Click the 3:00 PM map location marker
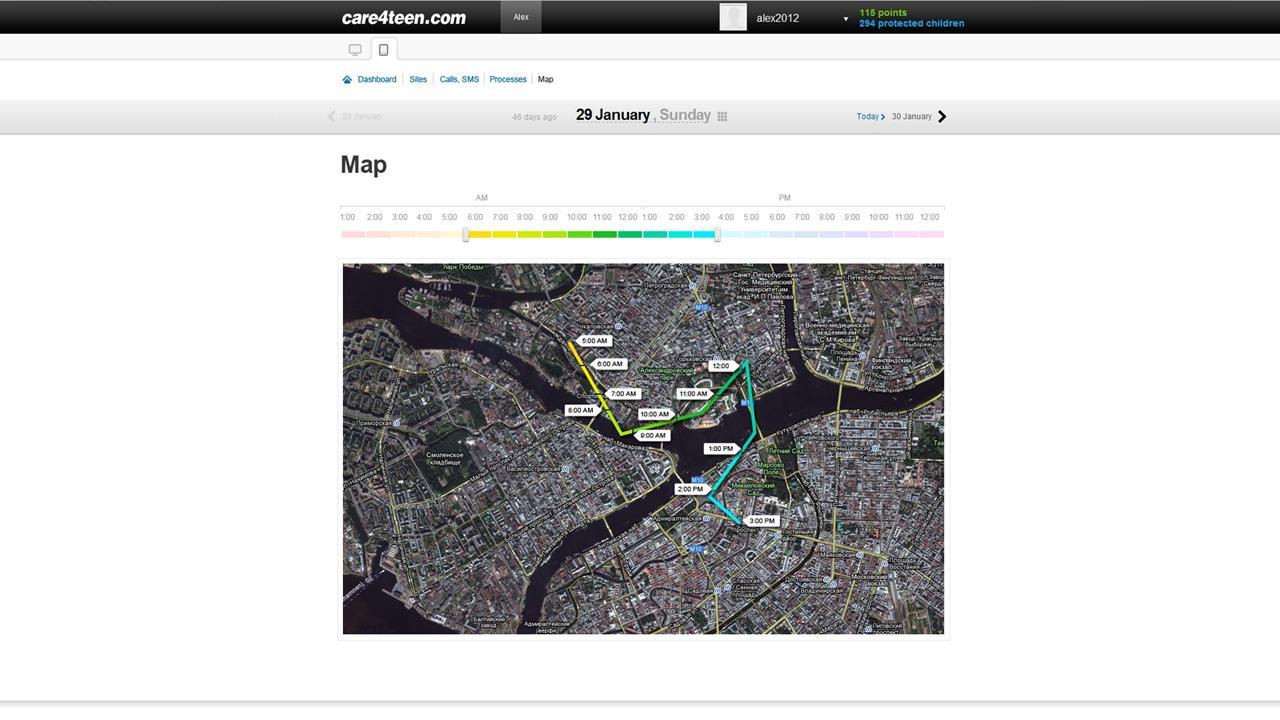 click(x=762, y=521)
